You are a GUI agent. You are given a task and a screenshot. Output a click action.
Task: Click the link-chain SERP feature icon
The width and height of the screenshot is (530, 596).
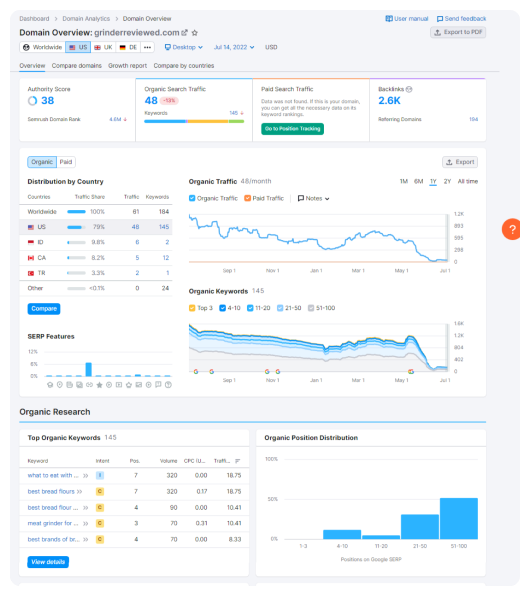89,385
